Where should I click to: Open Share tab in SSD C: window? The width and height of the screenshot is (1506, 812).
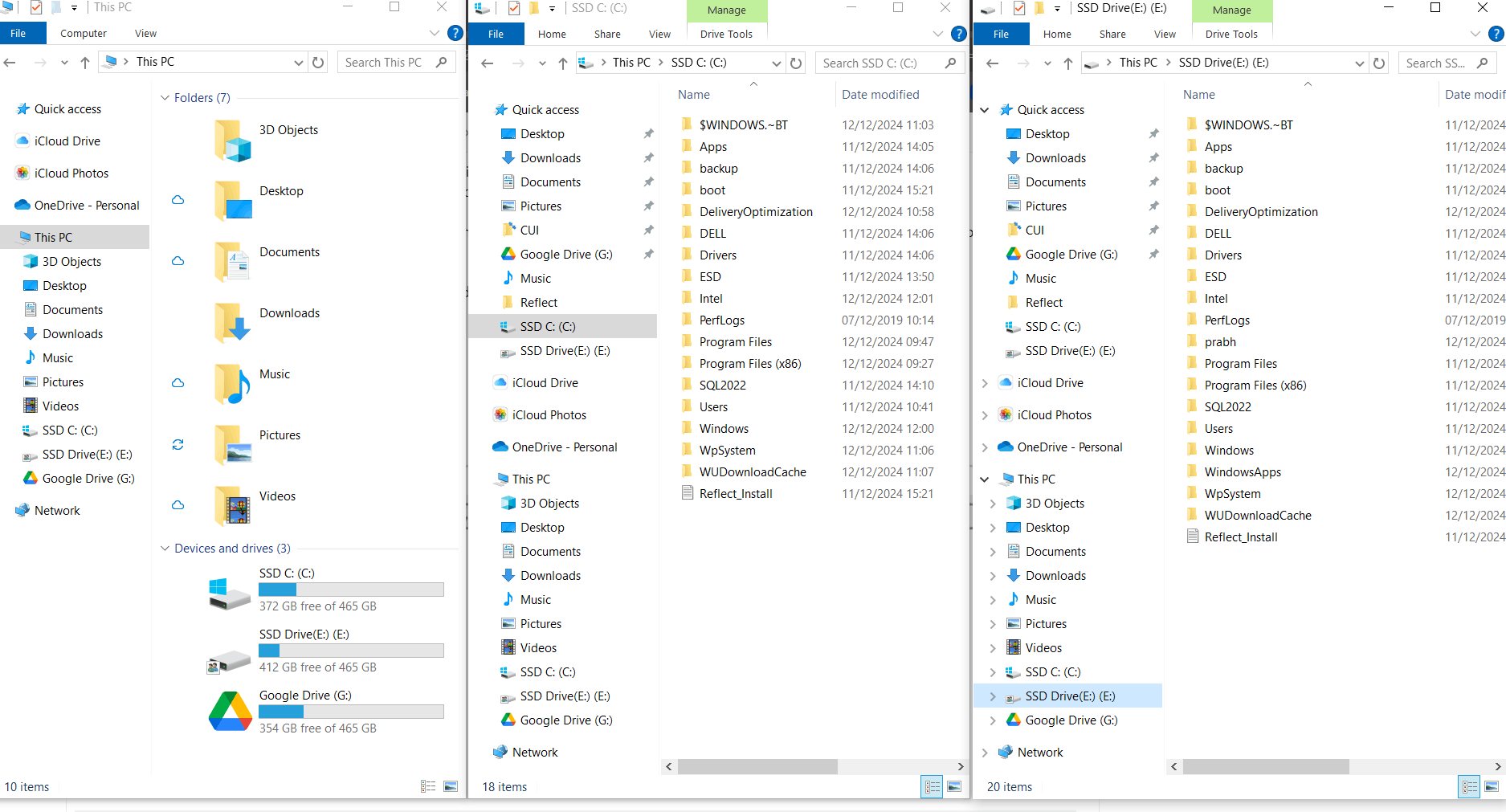click(x=607, y=34)
